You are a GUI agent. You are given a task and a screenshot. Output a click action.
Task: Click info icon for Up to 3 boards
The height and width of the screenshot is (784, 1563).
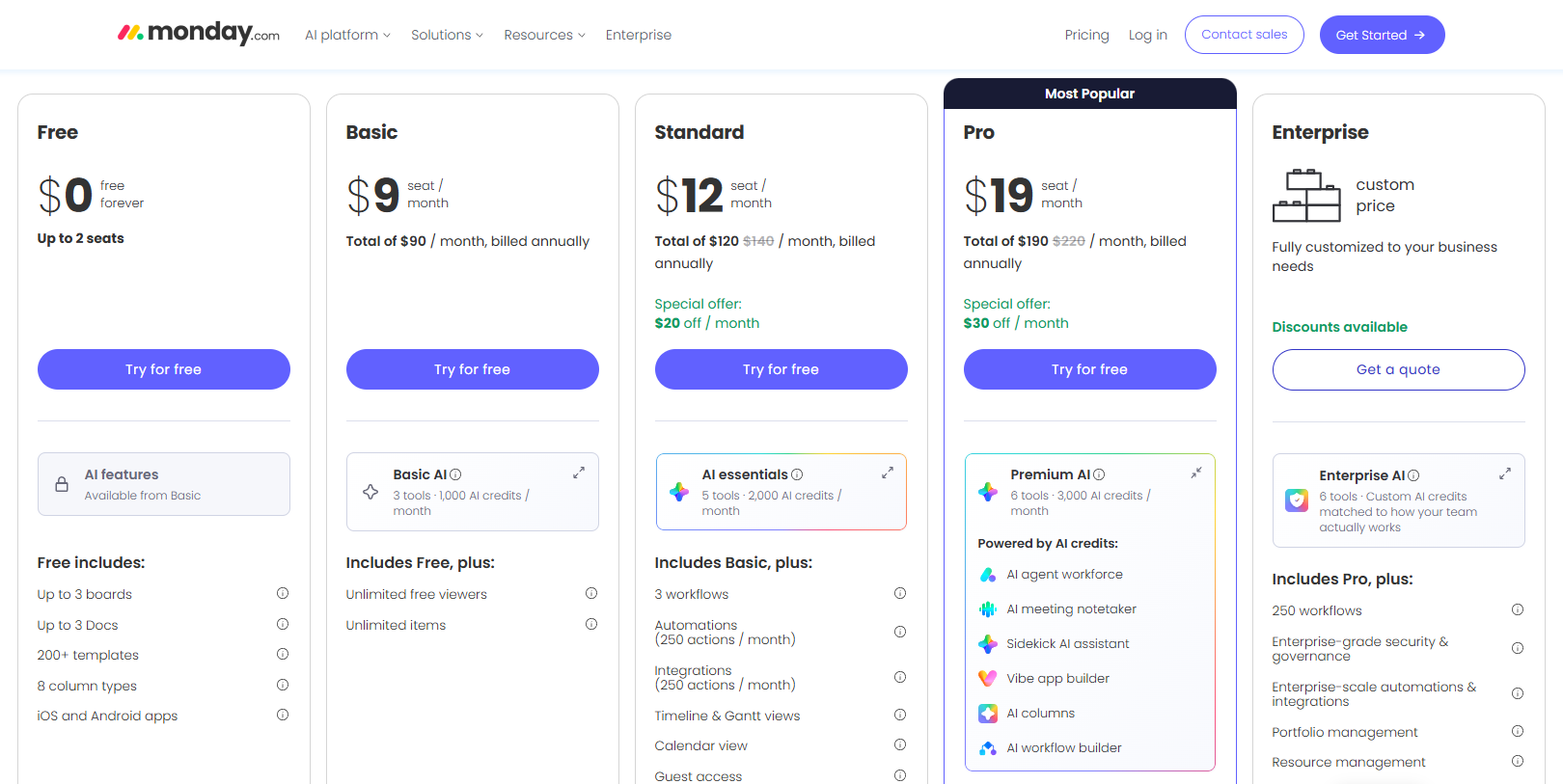[283, 593]
